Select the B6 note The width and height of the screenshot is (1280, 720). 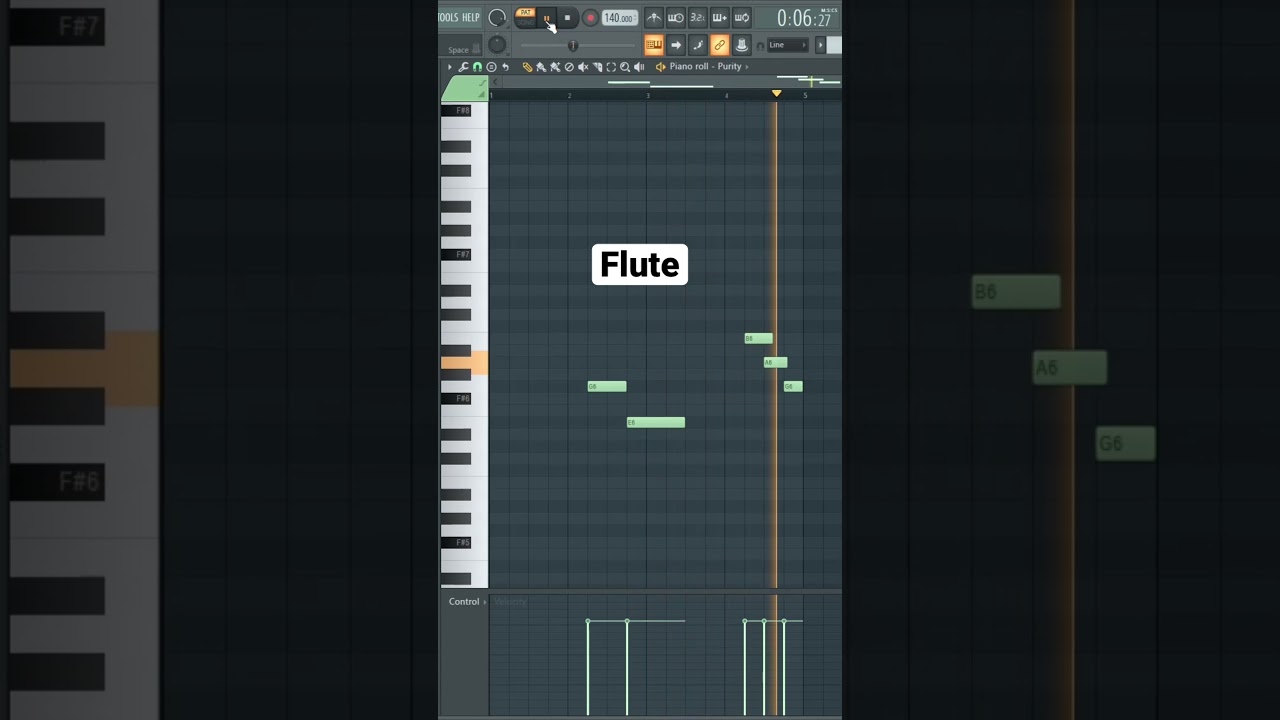[758, 338]
